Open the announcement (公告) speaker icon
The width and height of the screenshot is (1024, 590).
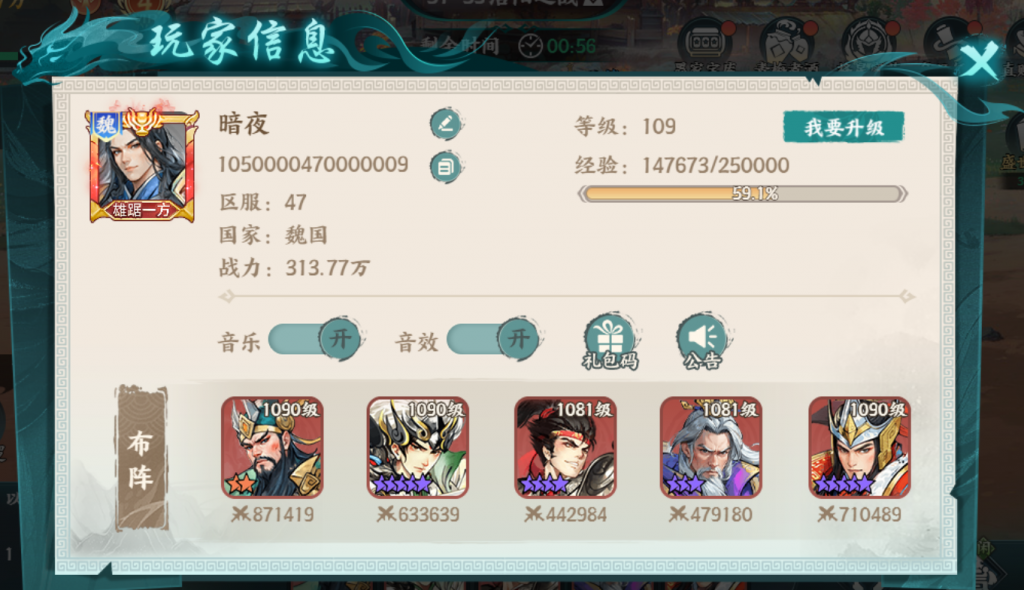point(703,342)
